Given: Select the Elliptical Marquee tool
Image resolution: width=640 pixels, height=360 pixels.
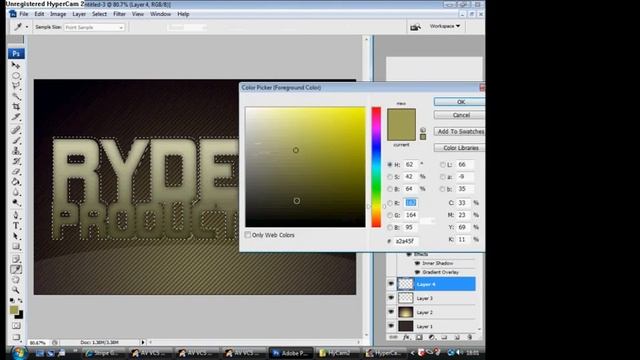Looking at the screenshot, I should 16,76.
